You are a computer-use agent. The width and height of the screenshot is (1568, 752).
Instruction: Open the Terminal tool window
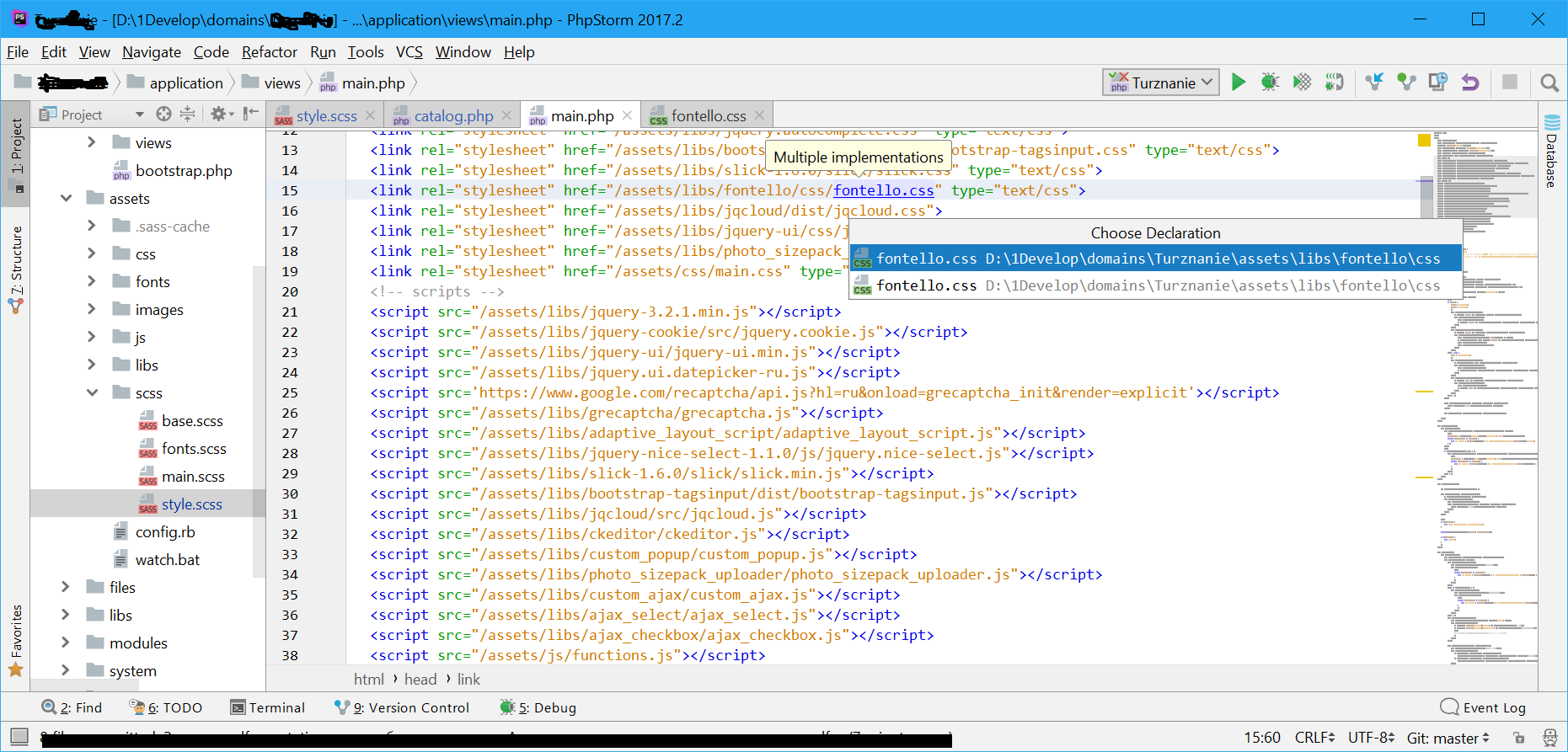tap(268, 707)
